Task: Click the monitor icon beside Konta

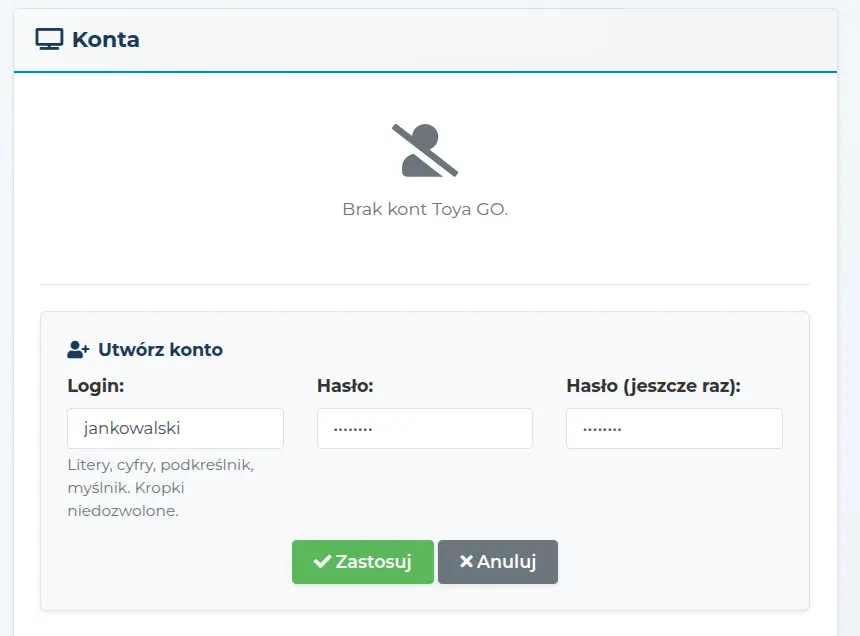Action: point(49,40)
